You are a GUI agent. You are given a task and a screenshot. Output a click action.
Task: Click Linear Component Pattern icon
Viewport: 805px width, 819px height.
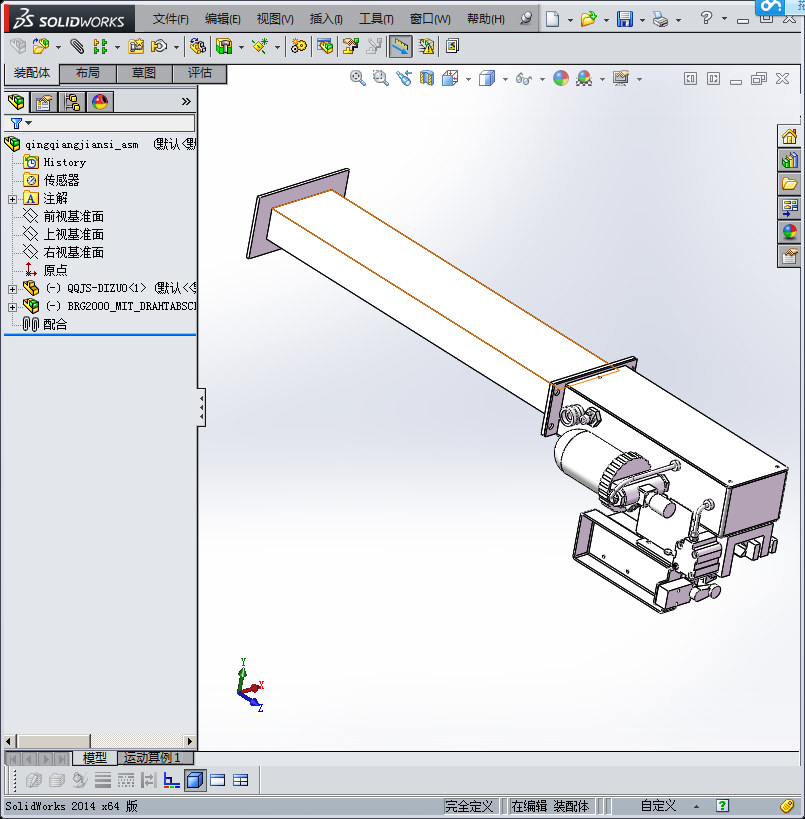(x=100, y=46)
